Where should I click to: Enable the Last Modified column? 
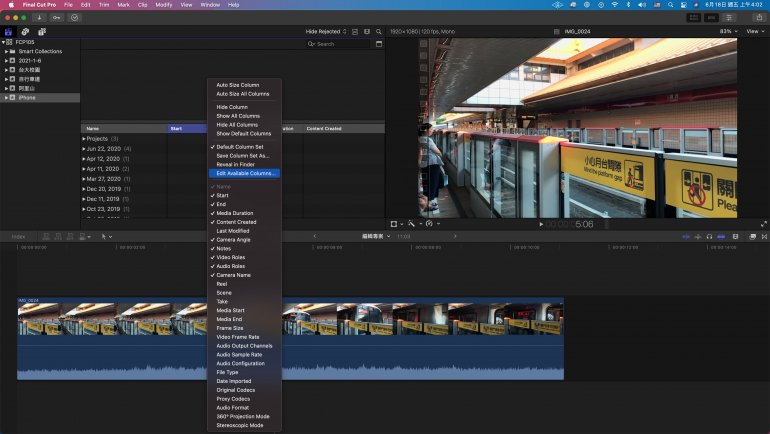click(235, 230)
